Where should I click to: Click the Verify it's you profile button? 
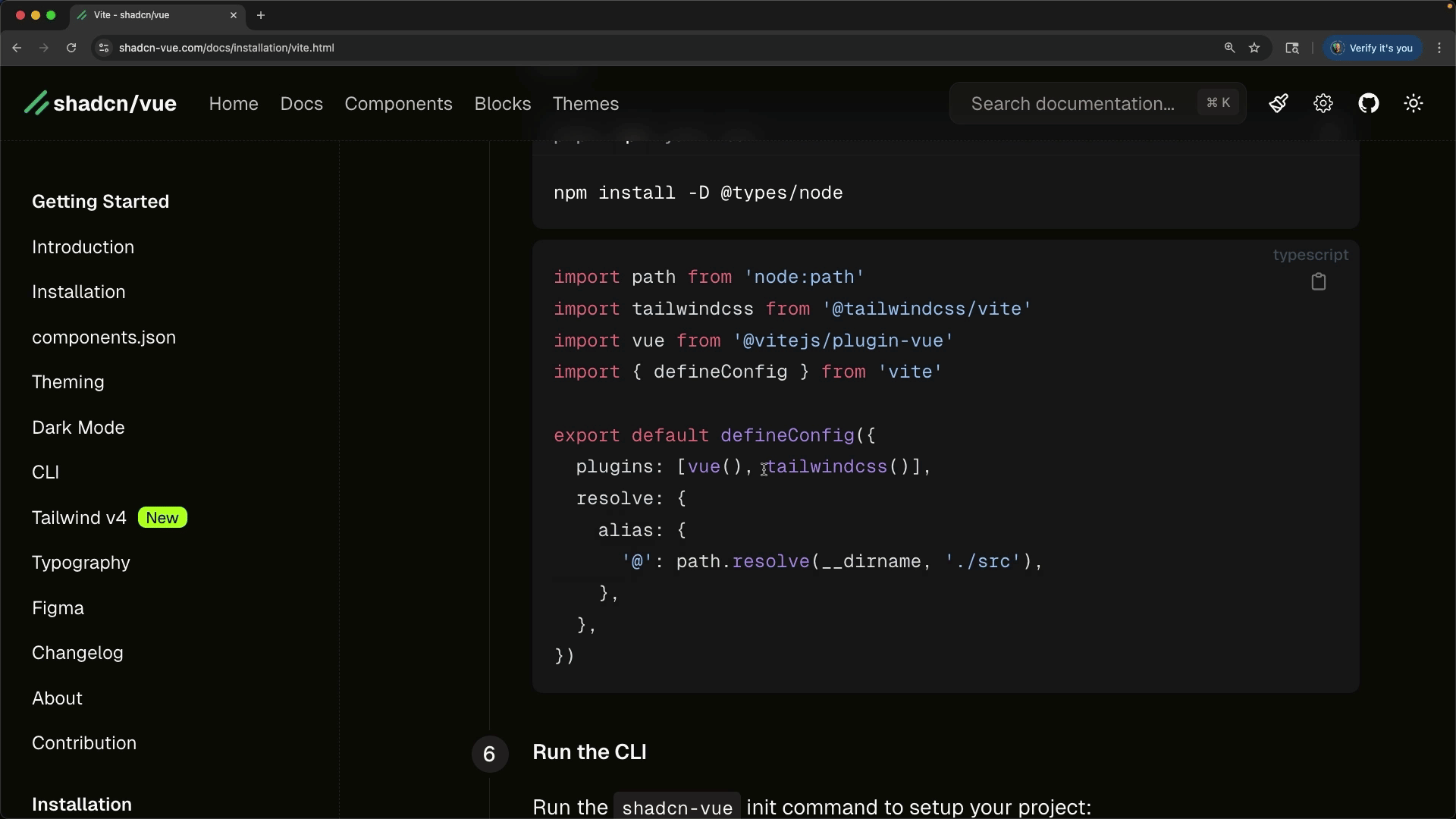[x=1373, y=48]
